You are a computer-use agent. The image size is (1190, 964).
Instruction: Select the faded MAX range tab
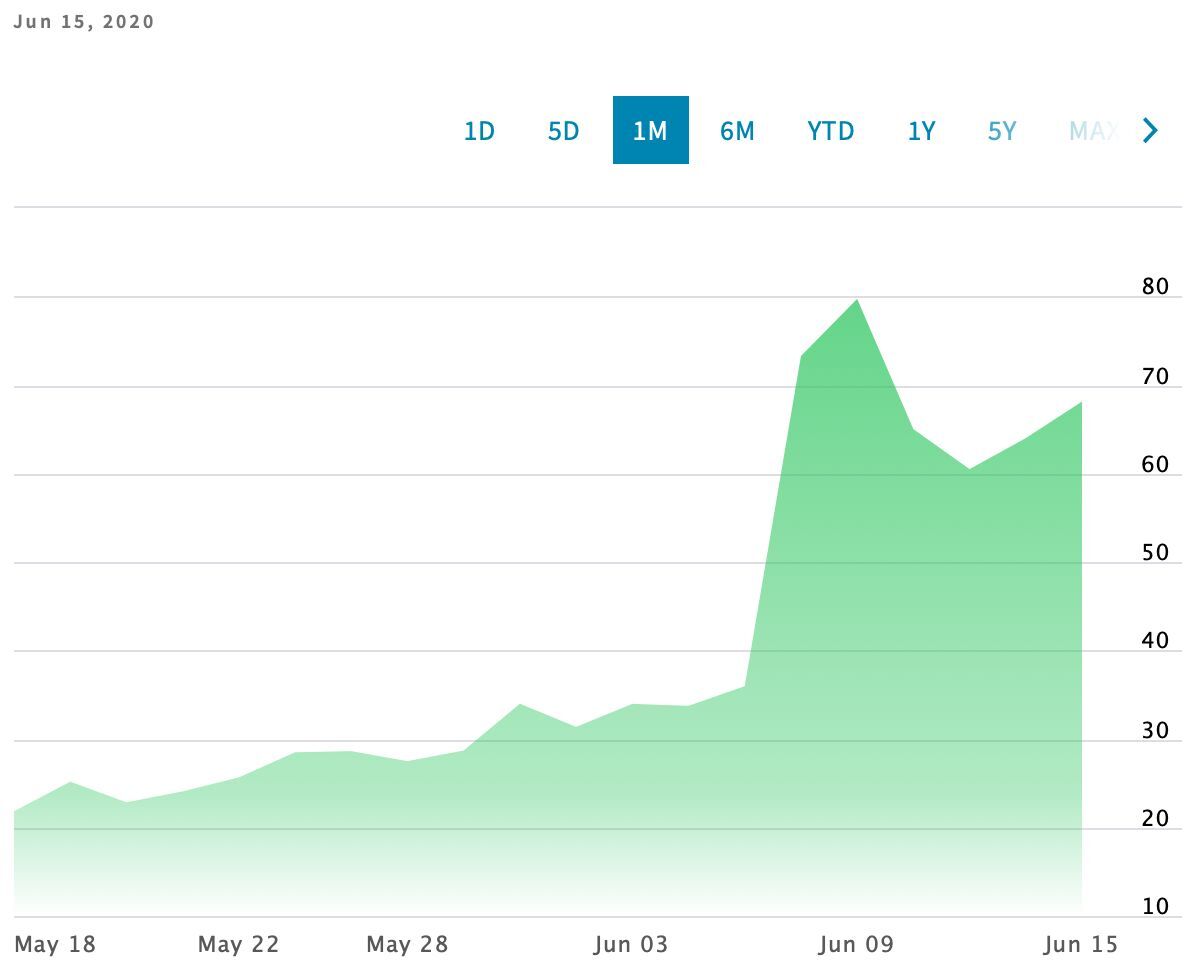[x=1092, y=131]
